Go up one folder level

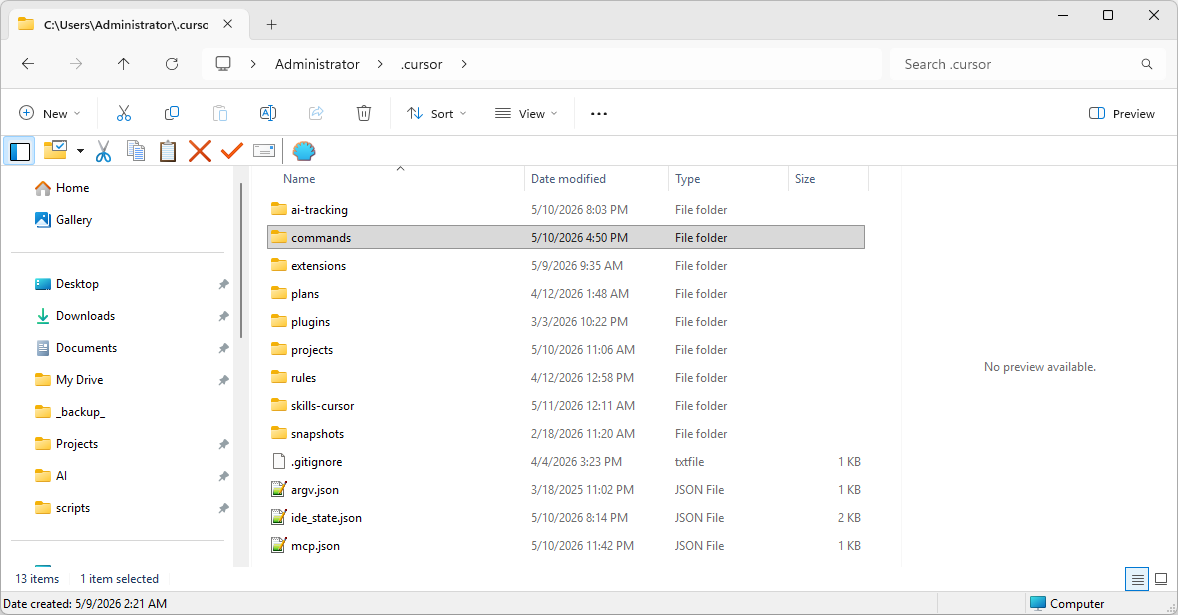[x=124, y=64]
